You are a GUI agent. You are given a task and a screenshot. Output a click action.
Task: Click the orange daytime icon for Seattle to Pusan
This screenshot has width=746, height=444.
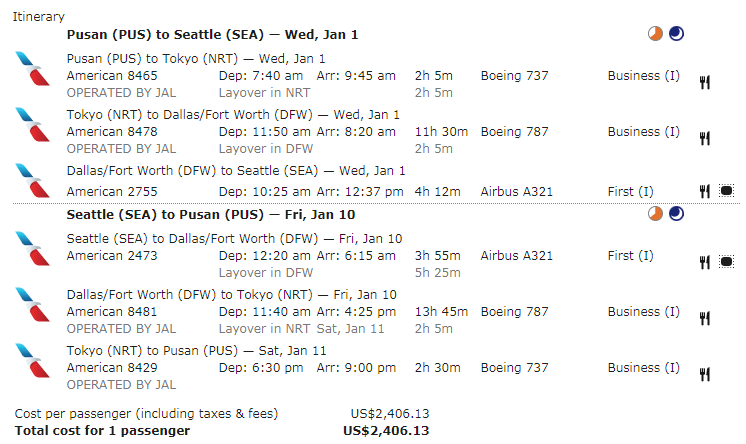(655, 214)
